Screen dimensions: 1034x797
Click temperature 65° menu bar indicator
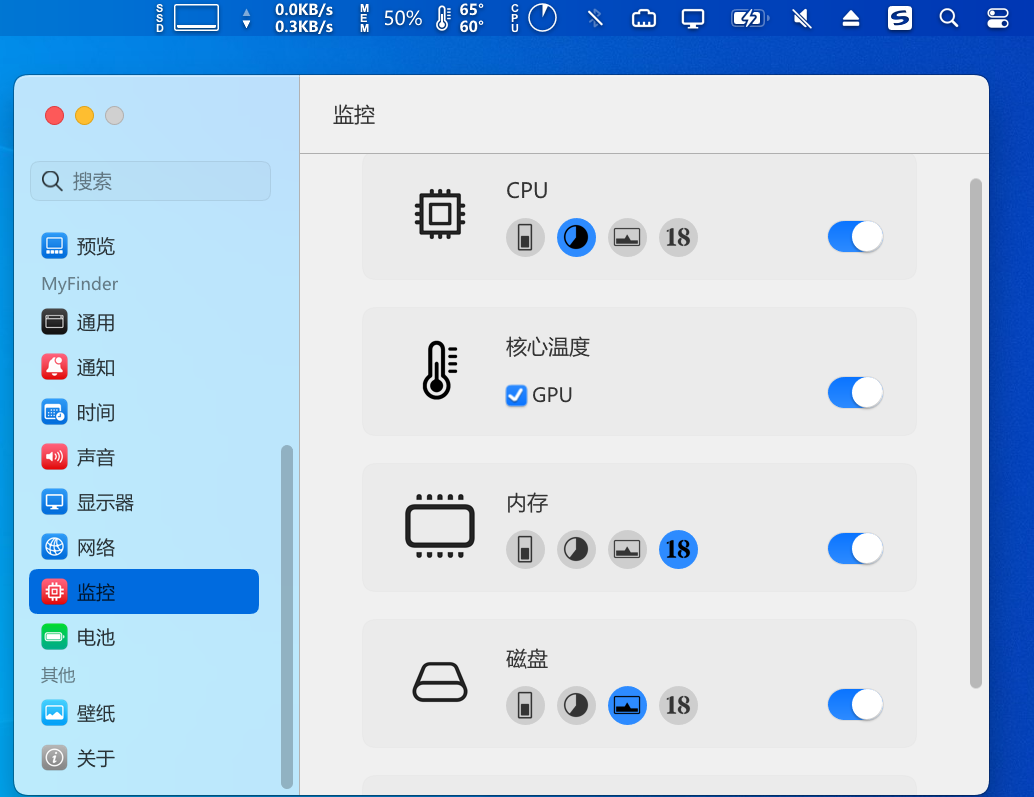(460, 18)
